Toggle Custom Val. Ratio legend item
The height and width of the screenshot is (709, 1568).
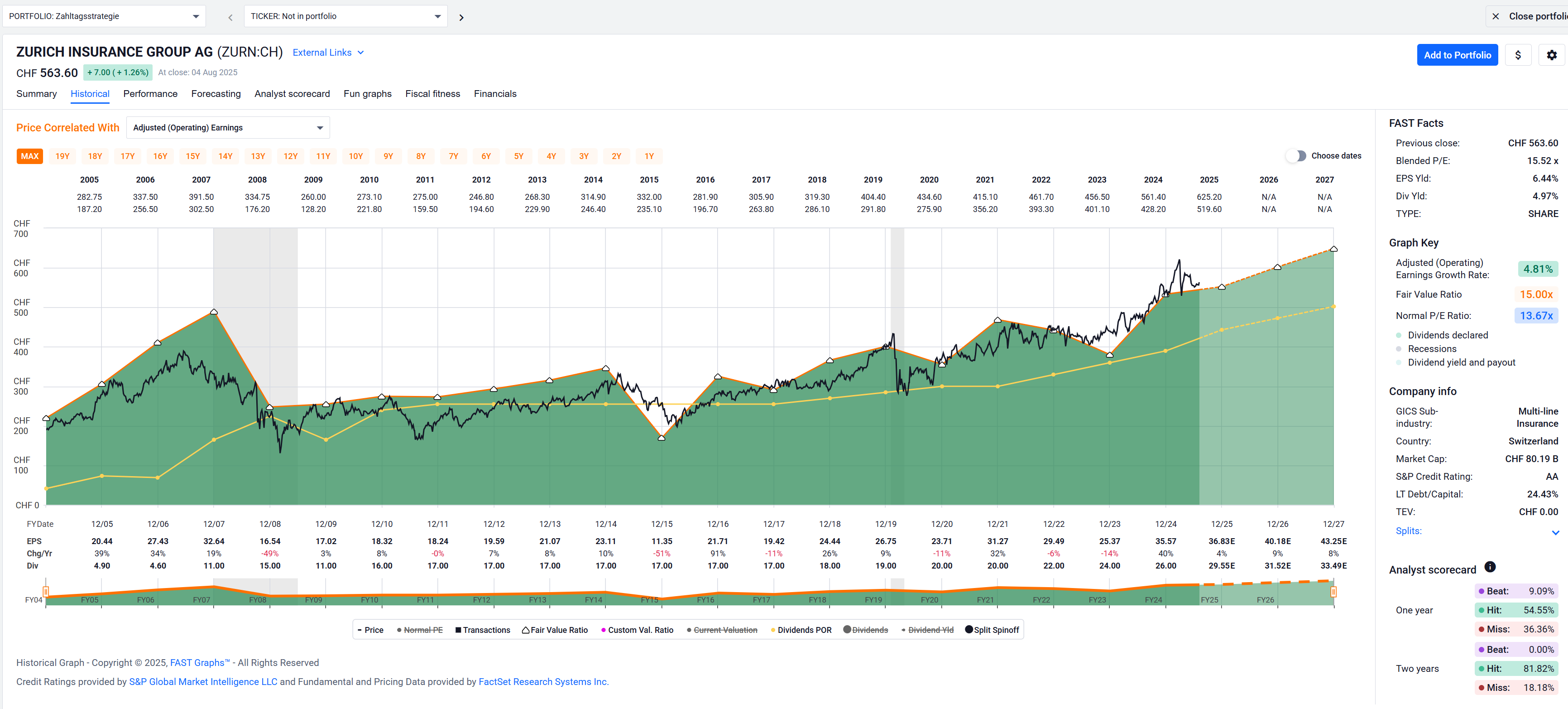(x=637, y=630)
